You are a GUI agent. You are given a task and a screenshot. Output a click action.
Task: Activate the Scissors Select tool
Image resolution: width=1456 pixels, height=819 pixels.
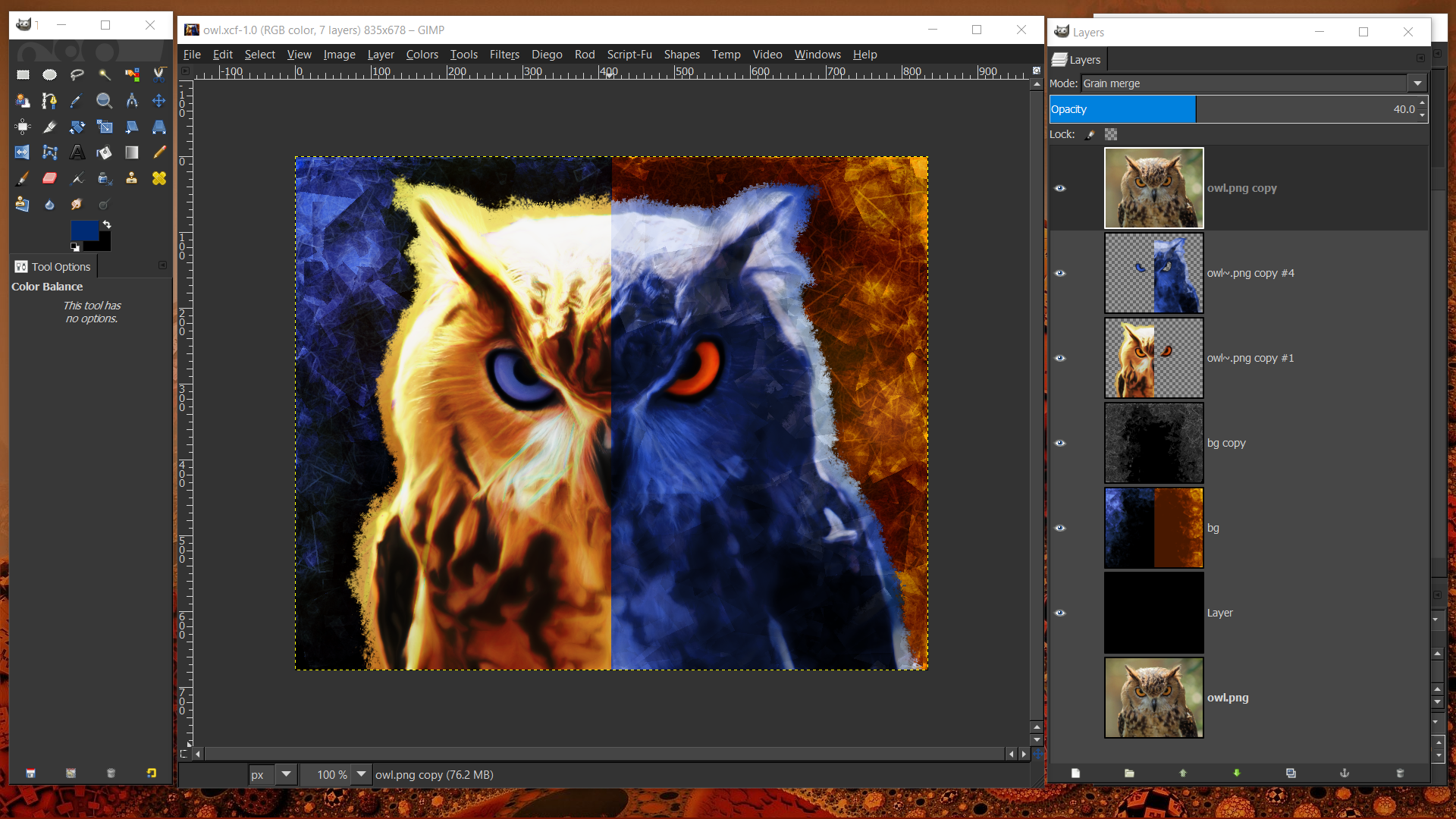159,74
